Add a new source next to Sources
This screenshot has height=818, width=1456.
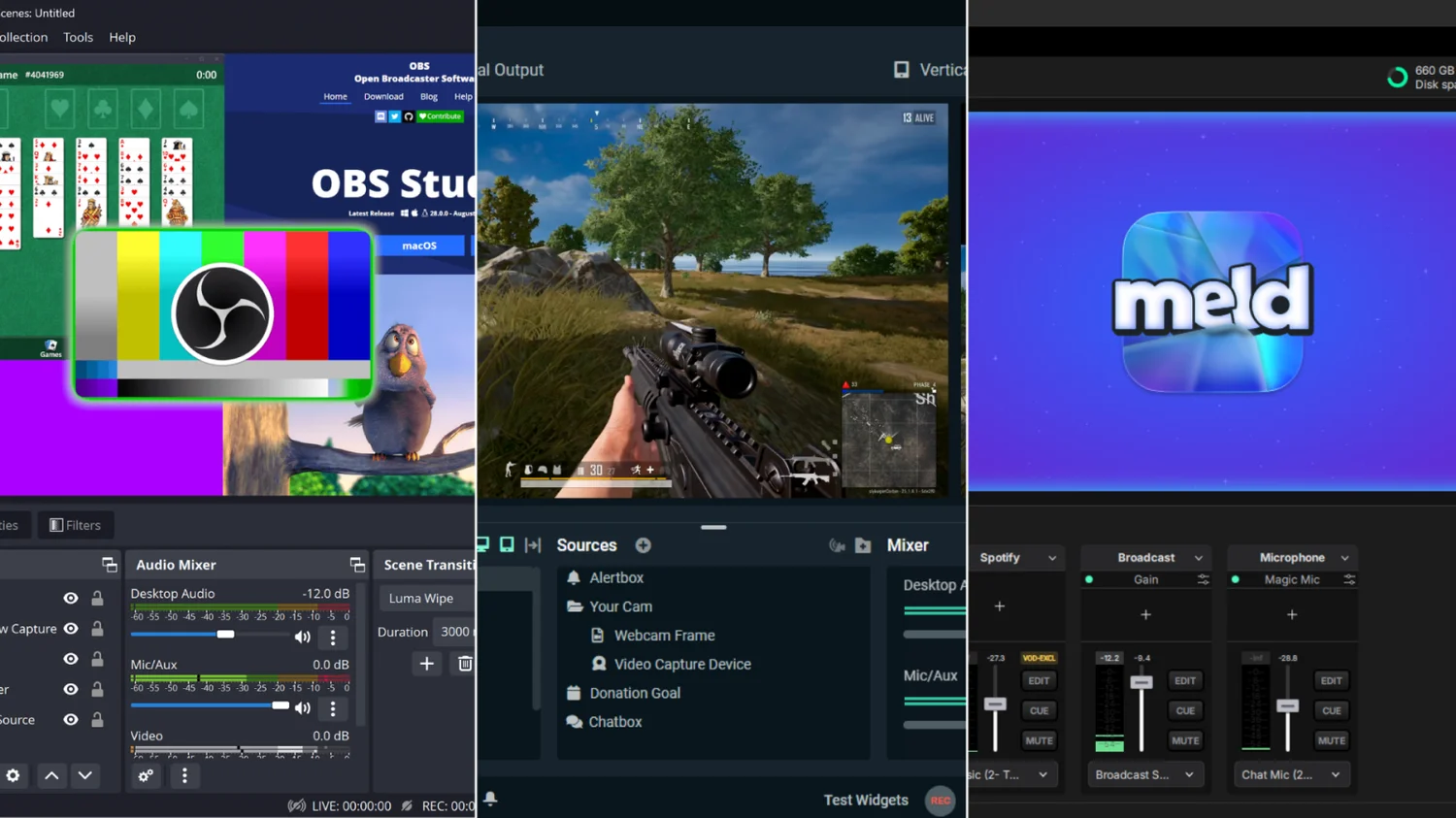(x=643, y=545)
